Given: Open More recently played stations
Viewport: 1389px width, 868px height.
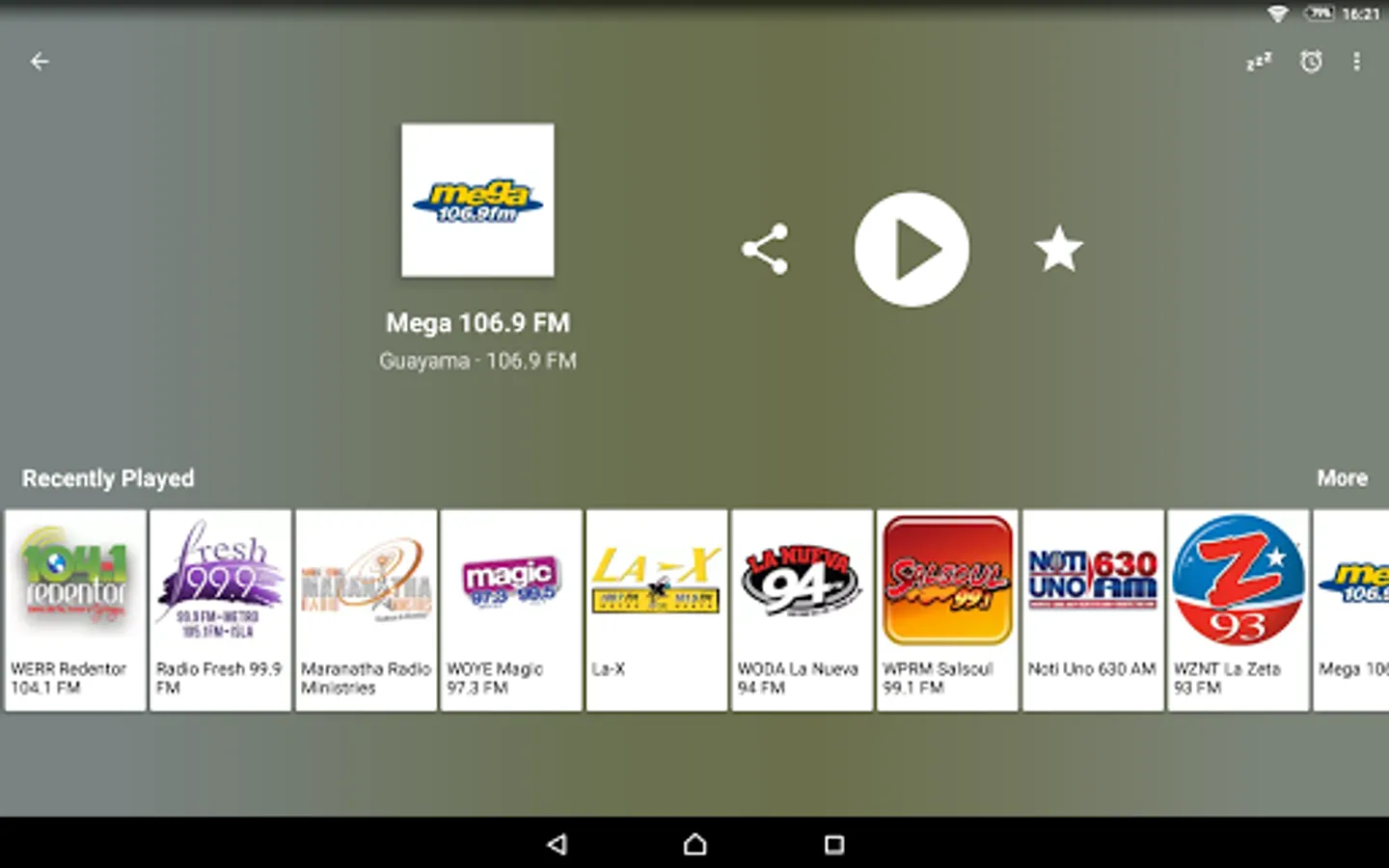Looking at the screenshot, I should tap(1342, 478).
